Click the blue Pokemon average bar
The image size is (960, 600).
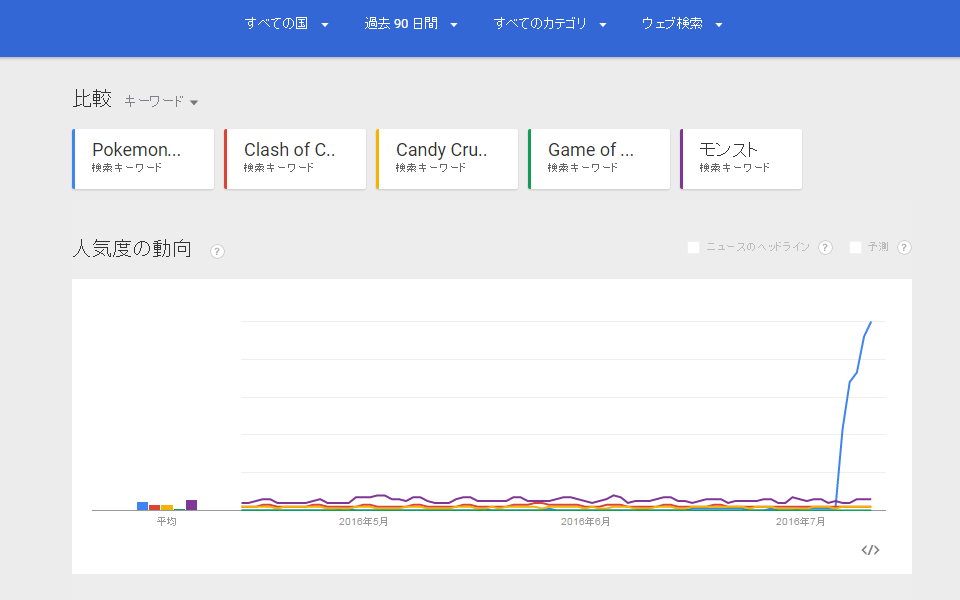(x=142, y=506)
